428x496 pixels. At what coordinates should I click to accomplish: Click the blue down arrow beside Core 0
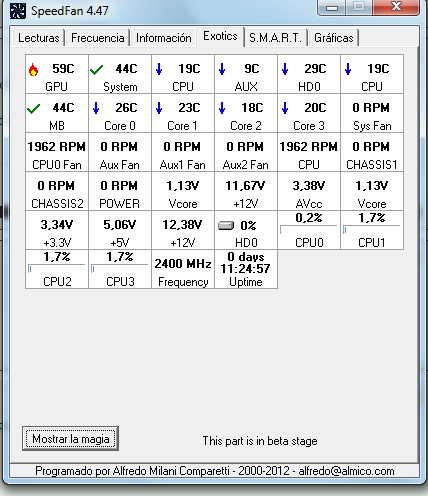(96, 108)
